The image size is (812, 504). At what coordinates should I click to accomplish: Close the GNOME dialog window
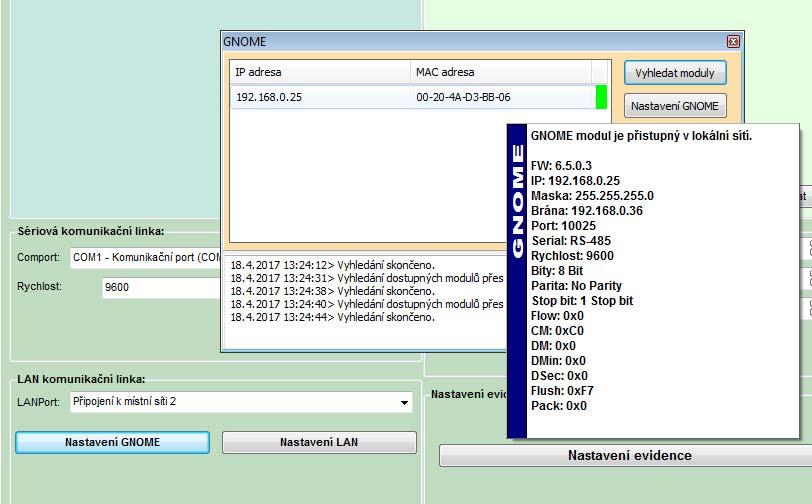pos(733,41)
